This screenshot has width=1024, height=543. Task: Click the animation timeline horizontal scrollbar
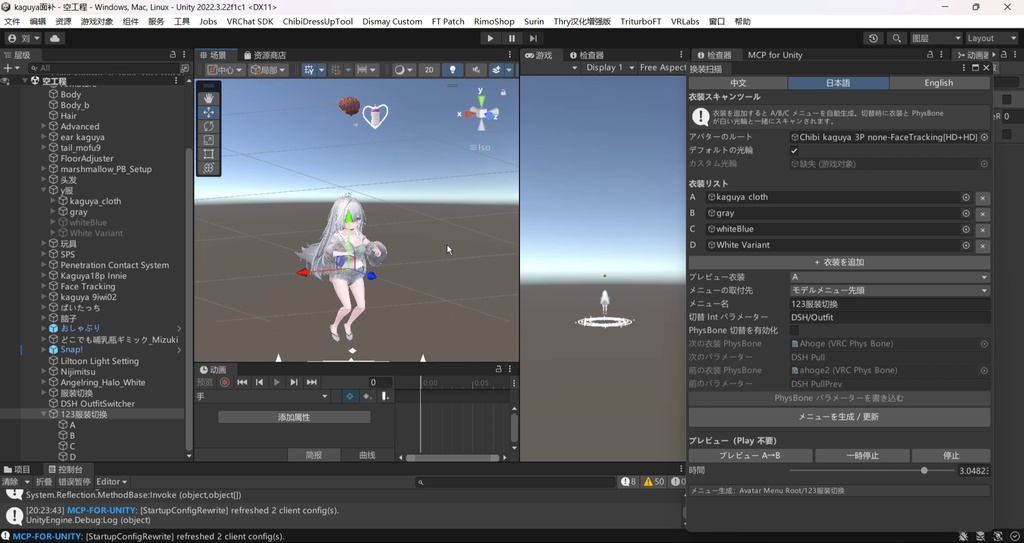452,457
